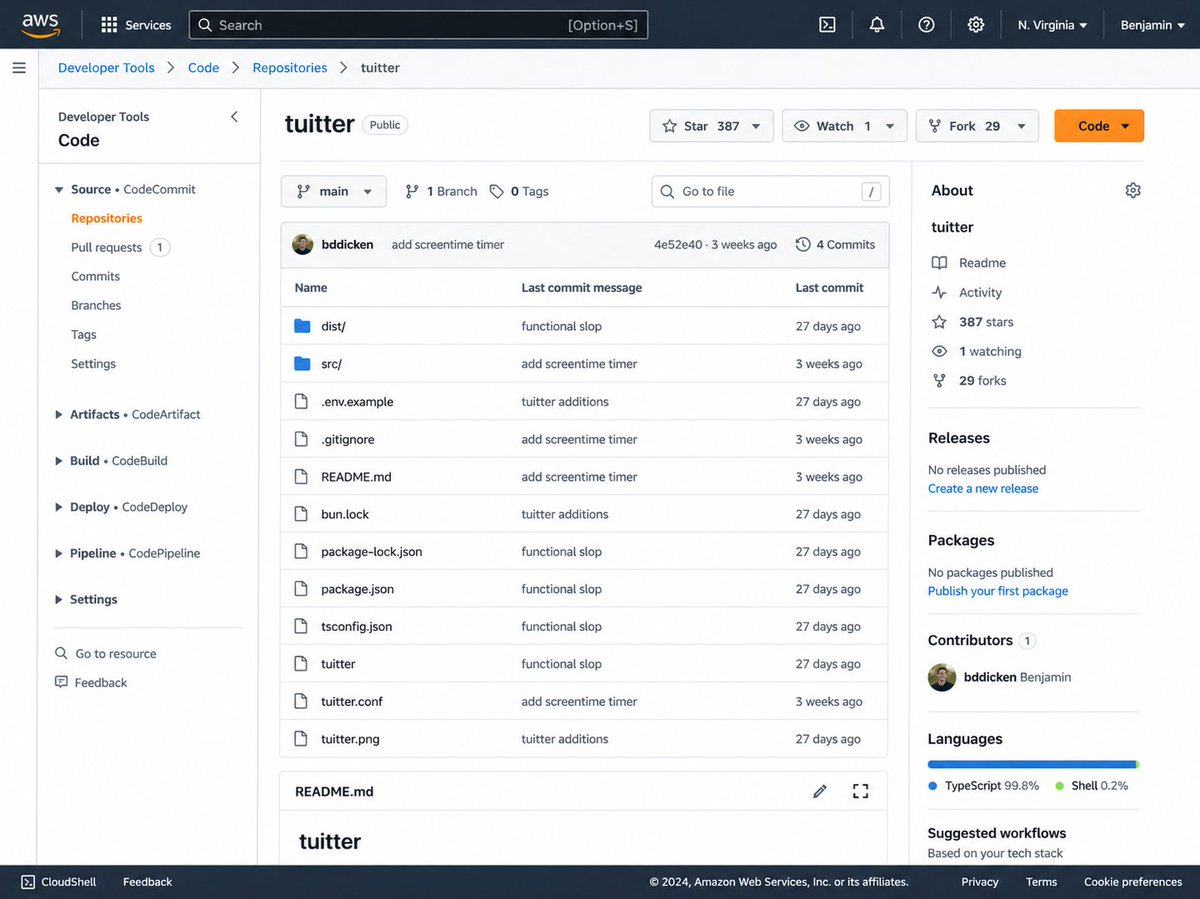The image size is (1200, 899).
Task: Open Commits in the sidebar
Action: [x=95, y=276]
